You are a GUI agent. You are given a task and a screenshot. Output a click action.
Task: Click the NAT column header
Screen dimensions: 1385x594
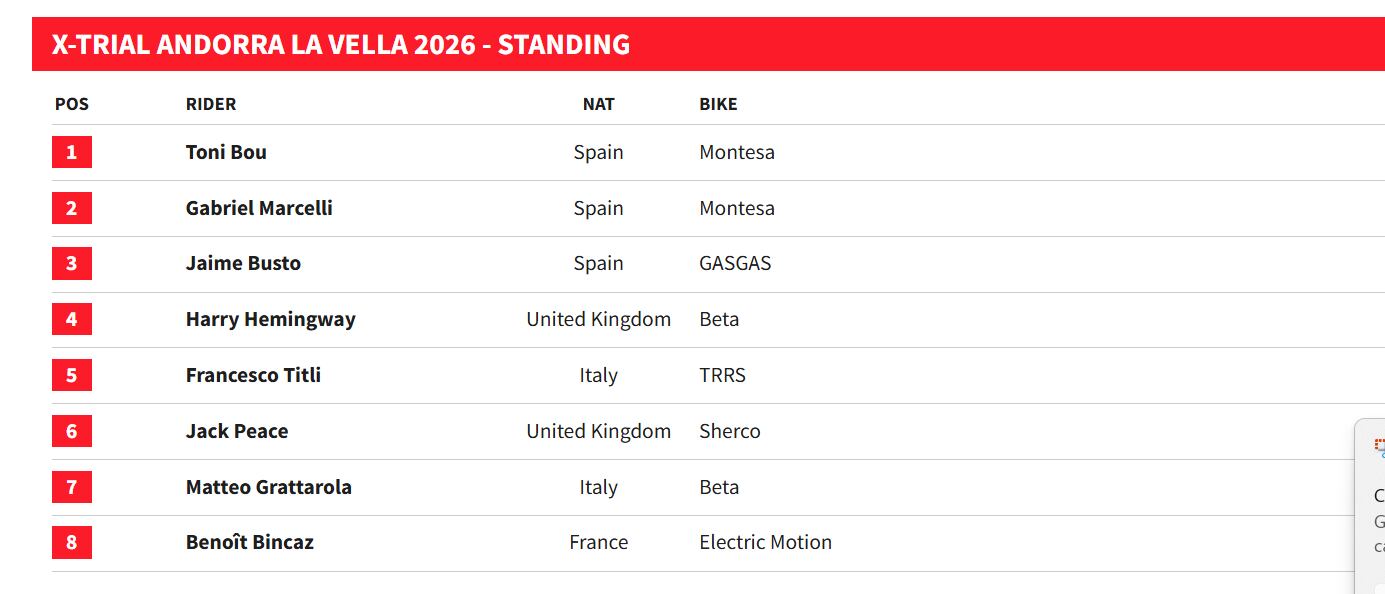[598, 104]
